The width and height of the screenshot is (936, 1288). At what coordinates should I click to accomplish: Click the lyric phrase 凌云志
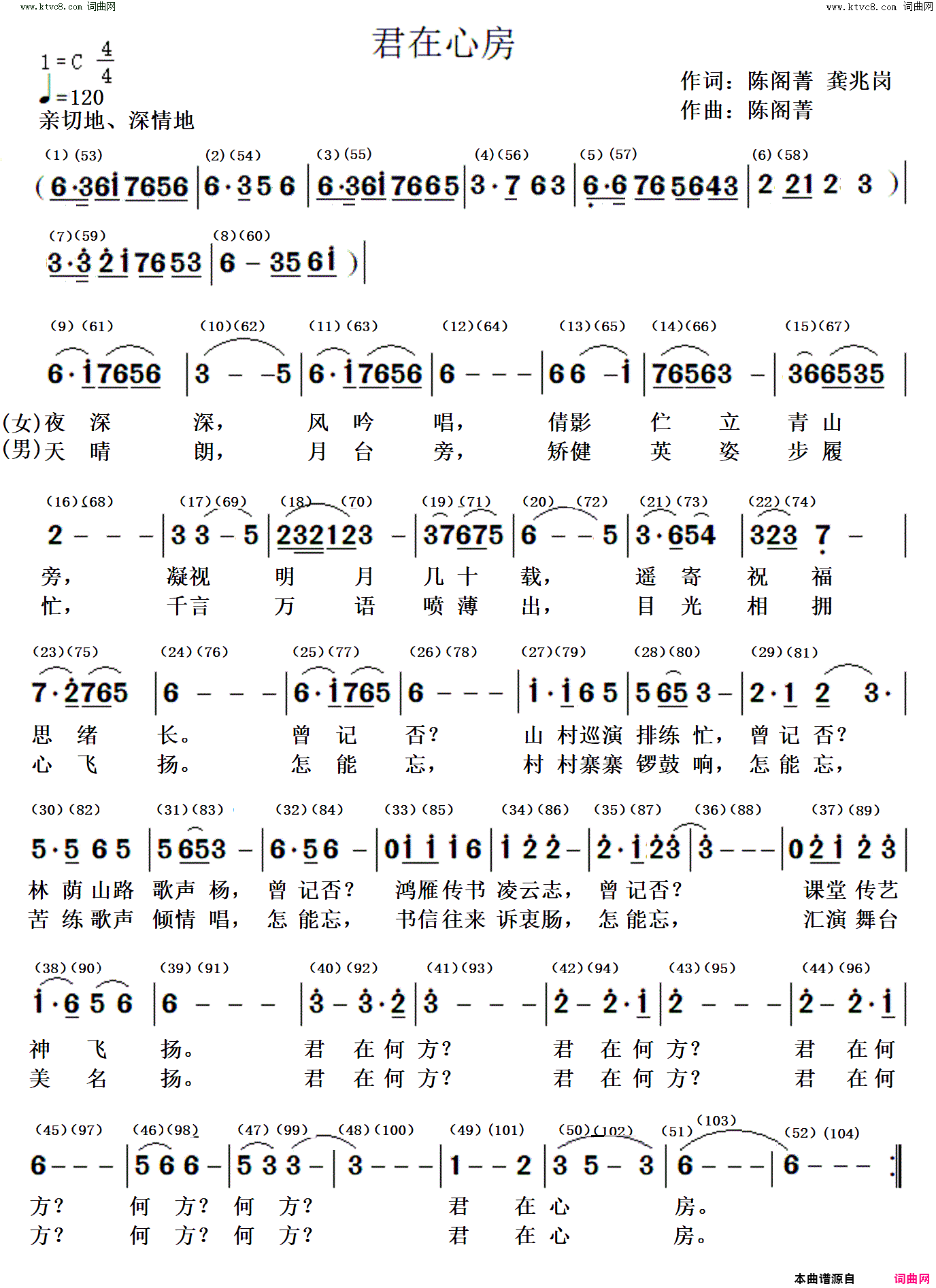(x=531, y=889)
